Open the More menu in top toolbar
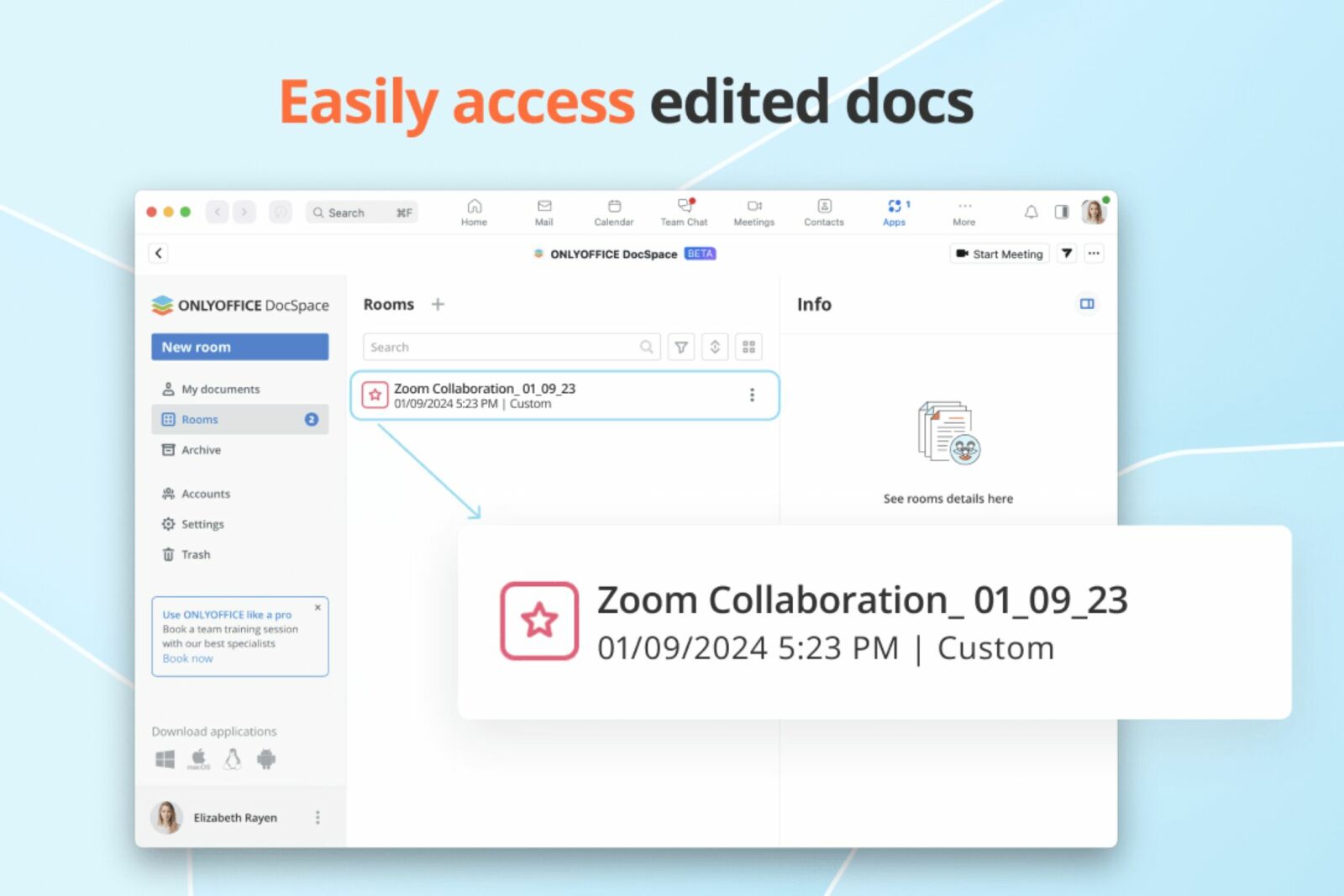Viewport: 1344px width, 896px height. tap(964, 212)
